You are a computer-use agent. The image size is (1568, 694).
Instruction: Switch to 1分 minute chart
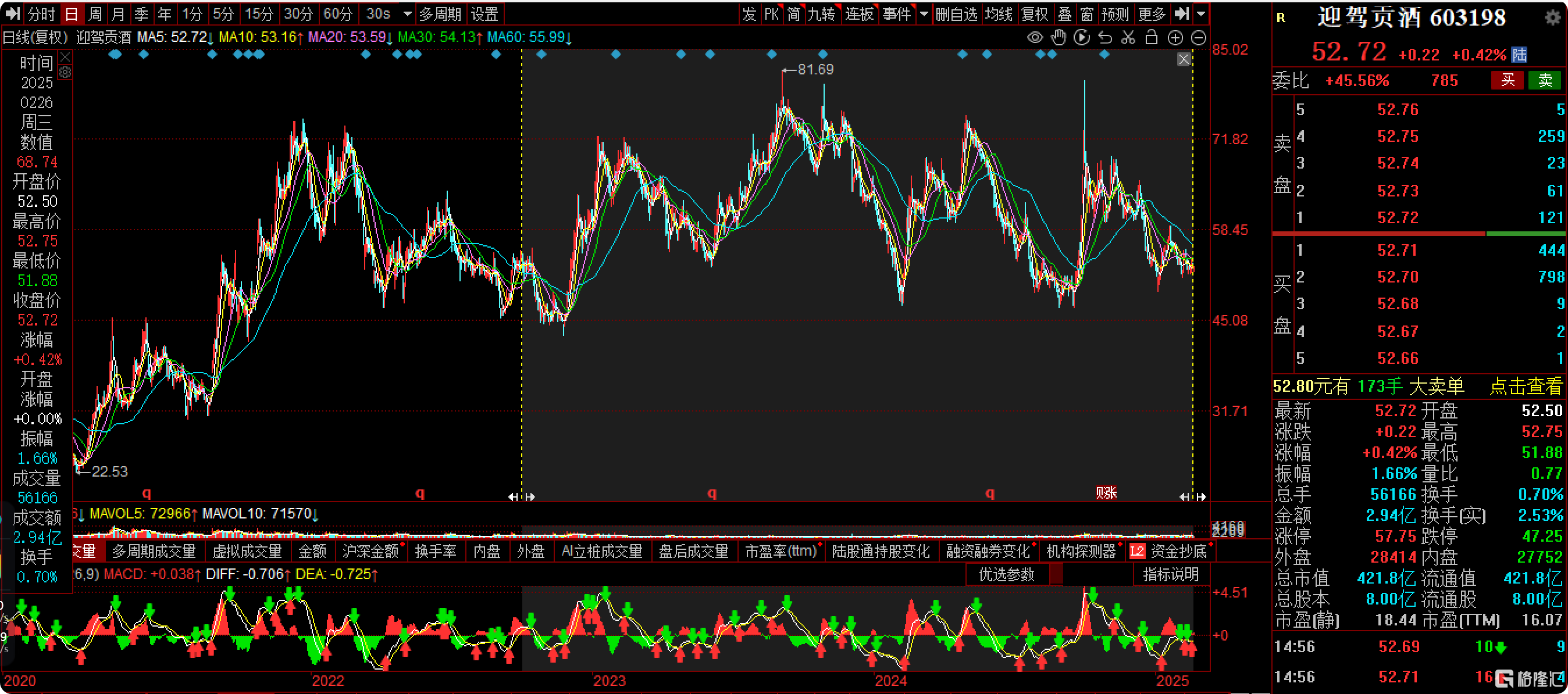pos(193,13)
